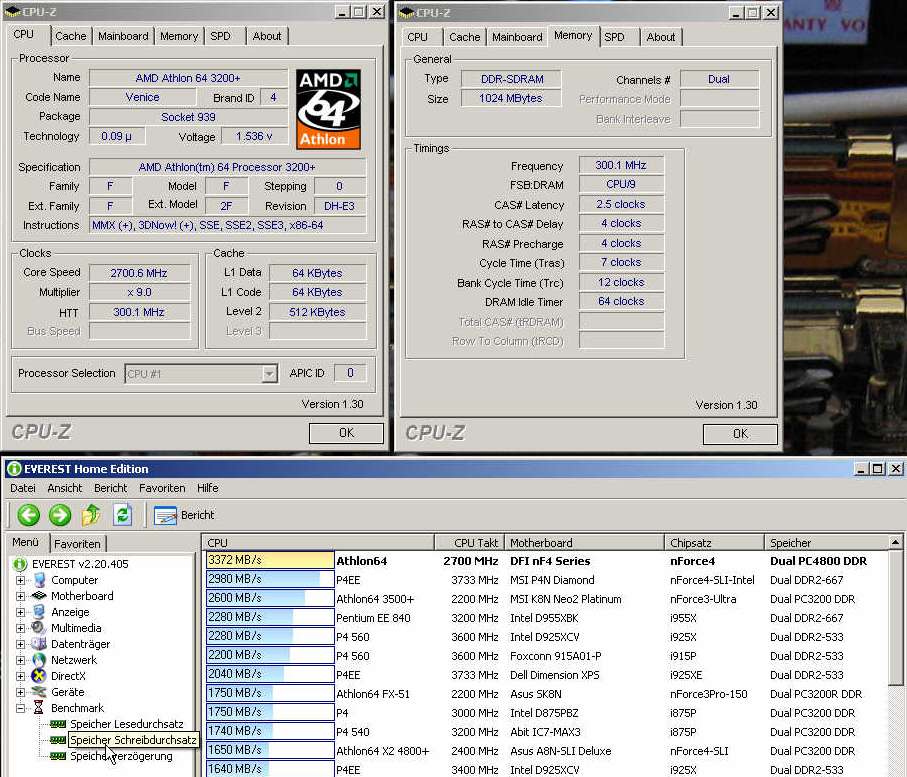Click the Datenträger drive icon in tree
Viewport: 907px width, 777px height.
pos(39,644)
